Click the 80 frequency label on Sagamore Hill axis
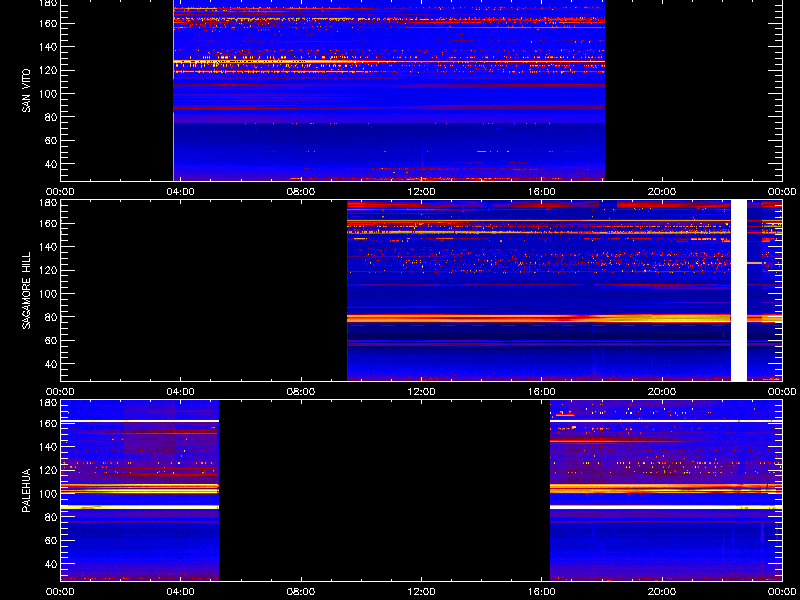The image size is (800, 600). pos(51,317)
